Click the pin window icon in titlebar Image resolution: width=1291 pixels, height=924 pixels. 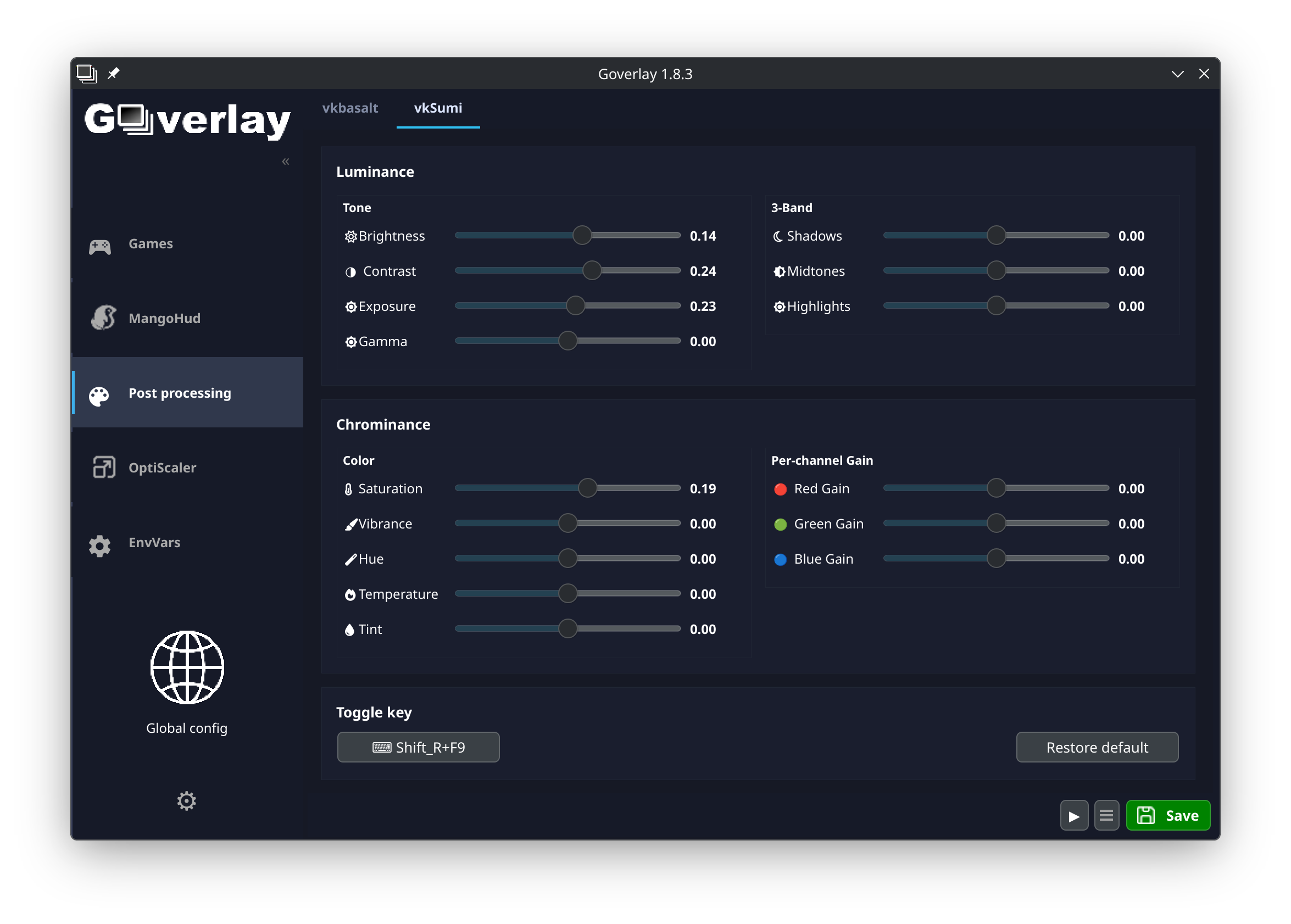pos(113,74)
